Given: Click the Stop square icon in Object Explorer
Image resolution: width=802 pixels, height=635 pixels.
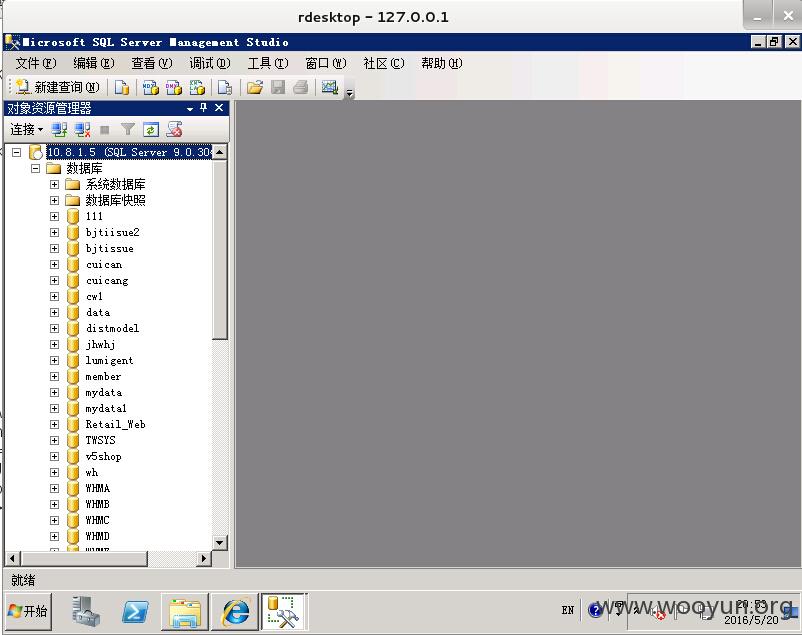Looking at the screenshot, I should point(105,130).
